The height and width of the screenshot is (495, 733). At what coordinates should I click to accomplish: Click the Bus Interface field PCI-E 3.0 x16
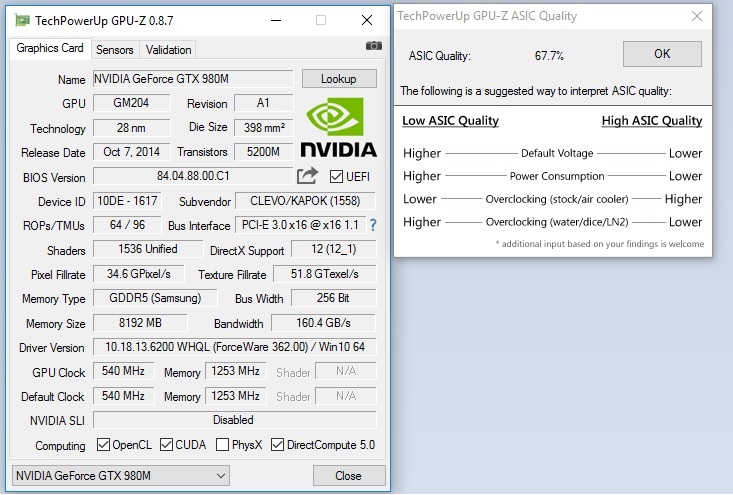[x=300, y=225]
